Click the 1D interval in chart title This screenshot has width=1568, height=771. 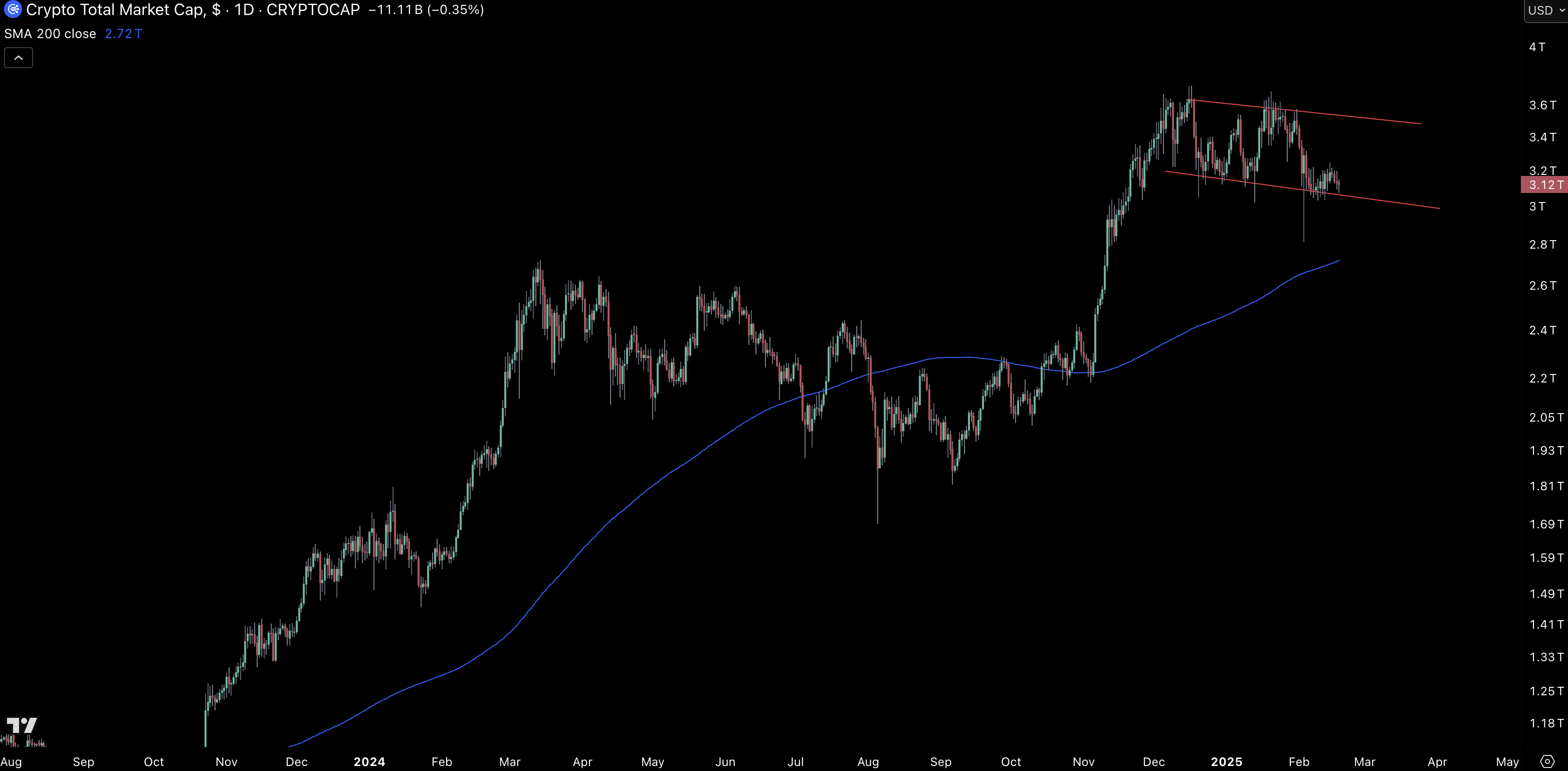pyautogui.click(x=244, y=10)
